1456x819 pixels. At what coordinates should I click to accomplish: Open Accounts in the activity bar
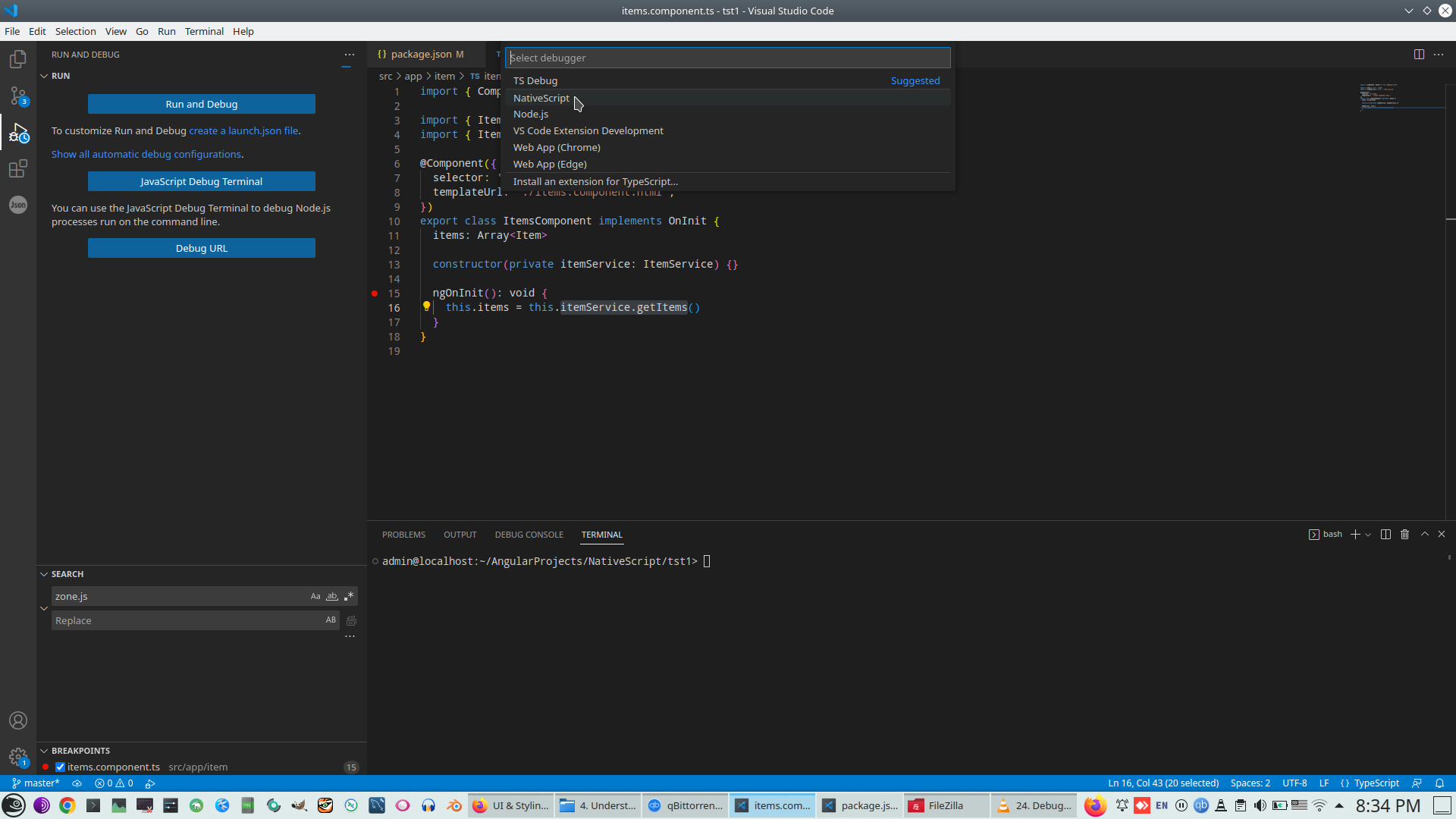[18, 720]
